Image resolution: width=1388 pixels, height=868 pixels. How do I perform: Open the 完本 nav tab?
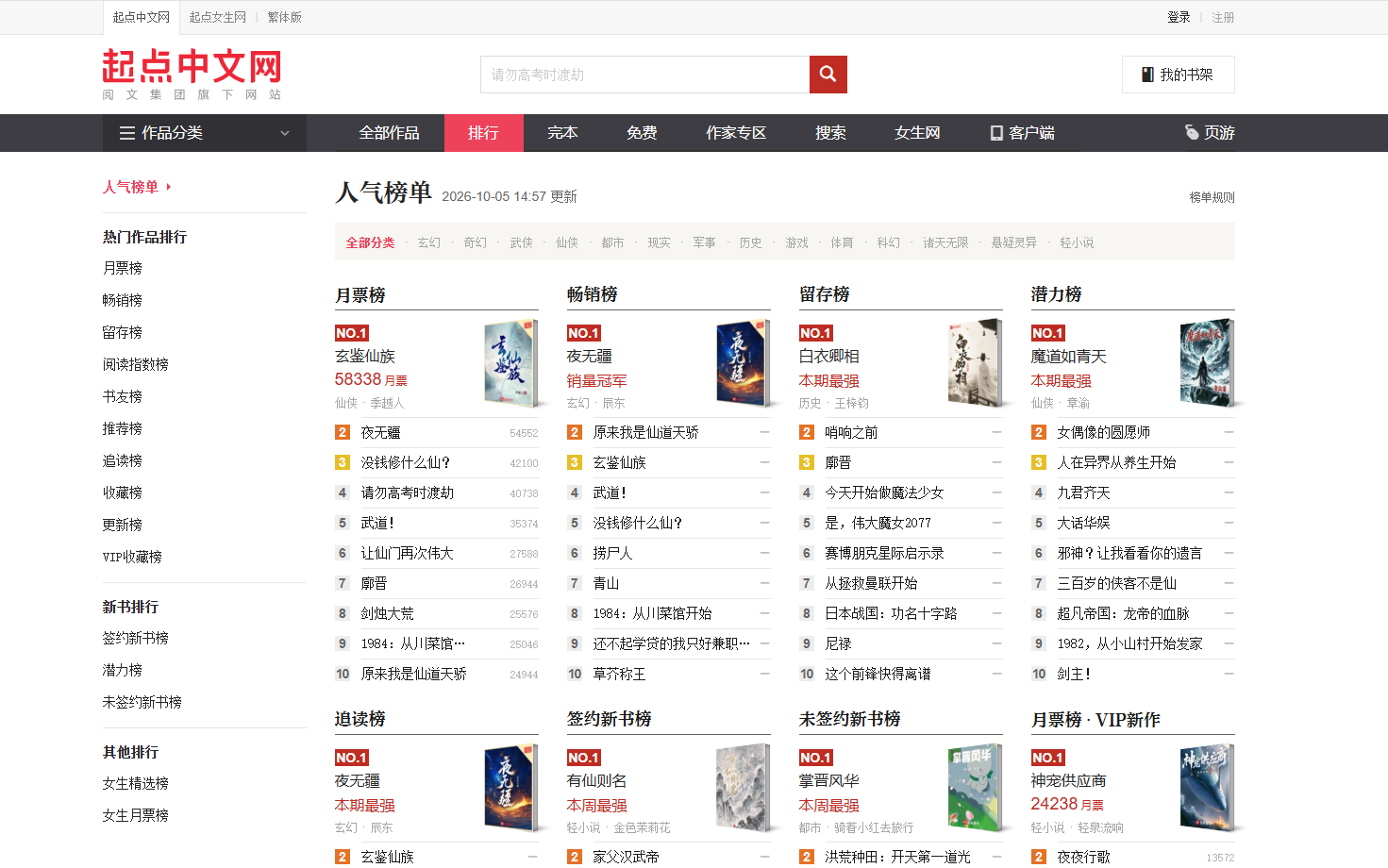tap(562, 133)
